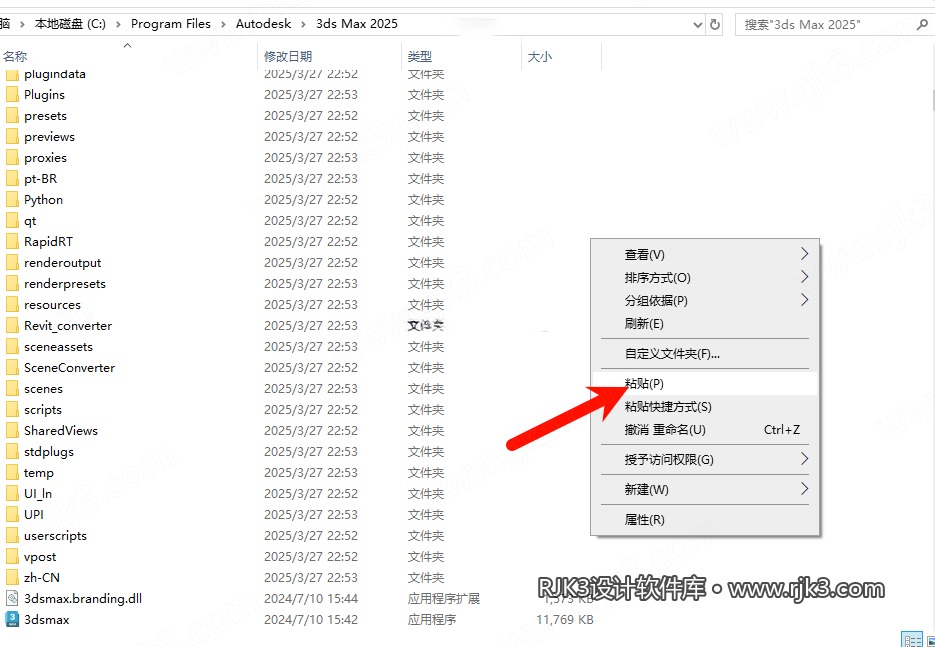Click the Plugins folder icon
935x647 pixels.
(x=12, y=95)
